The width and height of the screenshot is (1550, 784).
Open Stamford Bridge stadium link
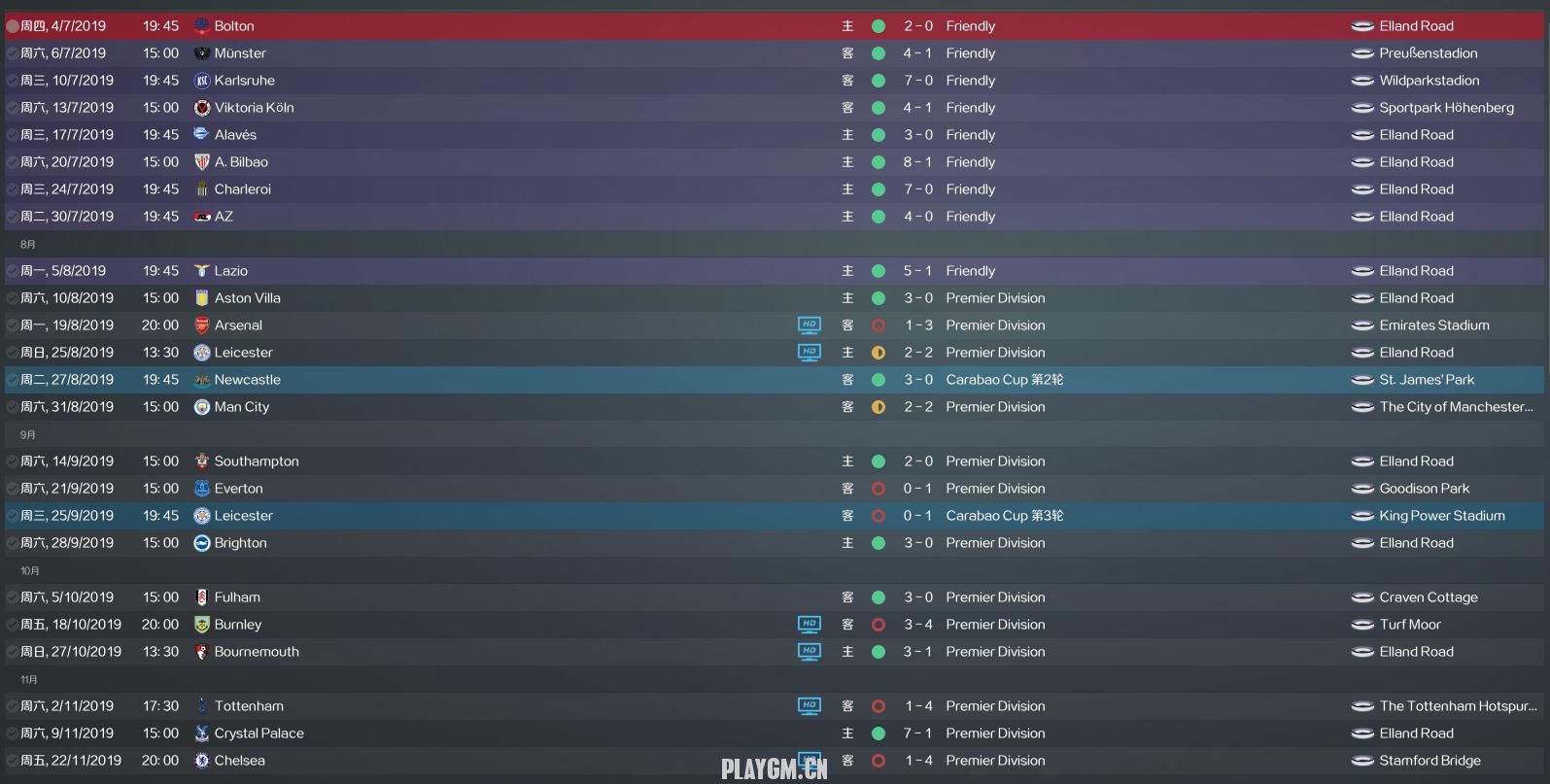tap(1430, 761)
